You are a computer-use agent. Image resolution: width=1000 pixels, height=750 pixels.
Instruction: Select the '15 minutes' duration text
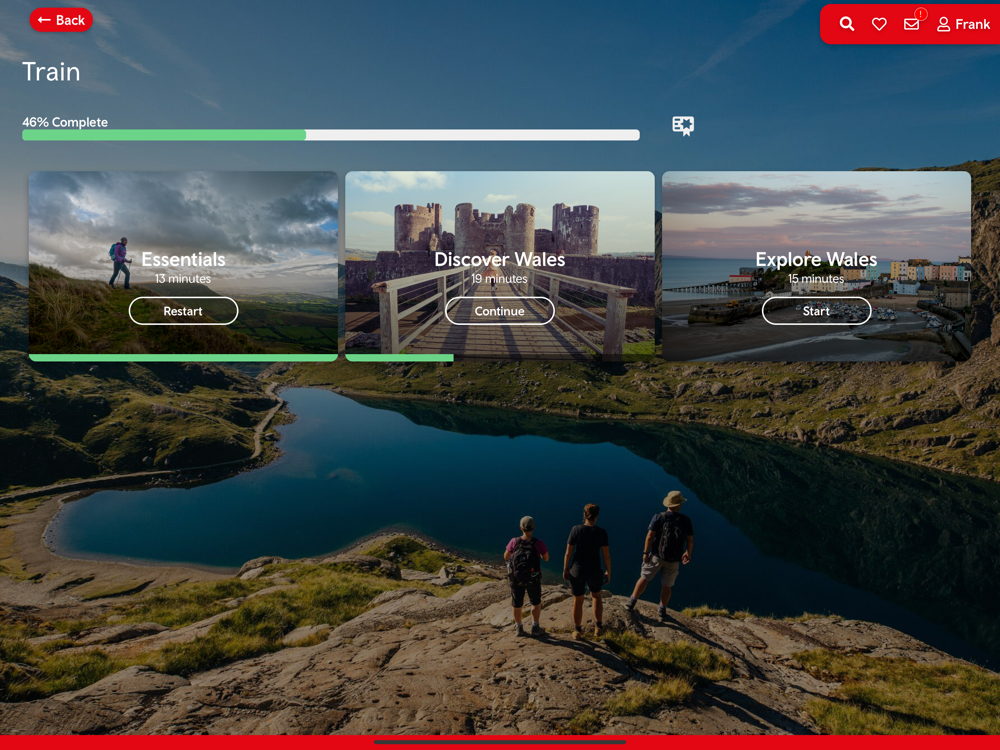coord(816,279)
